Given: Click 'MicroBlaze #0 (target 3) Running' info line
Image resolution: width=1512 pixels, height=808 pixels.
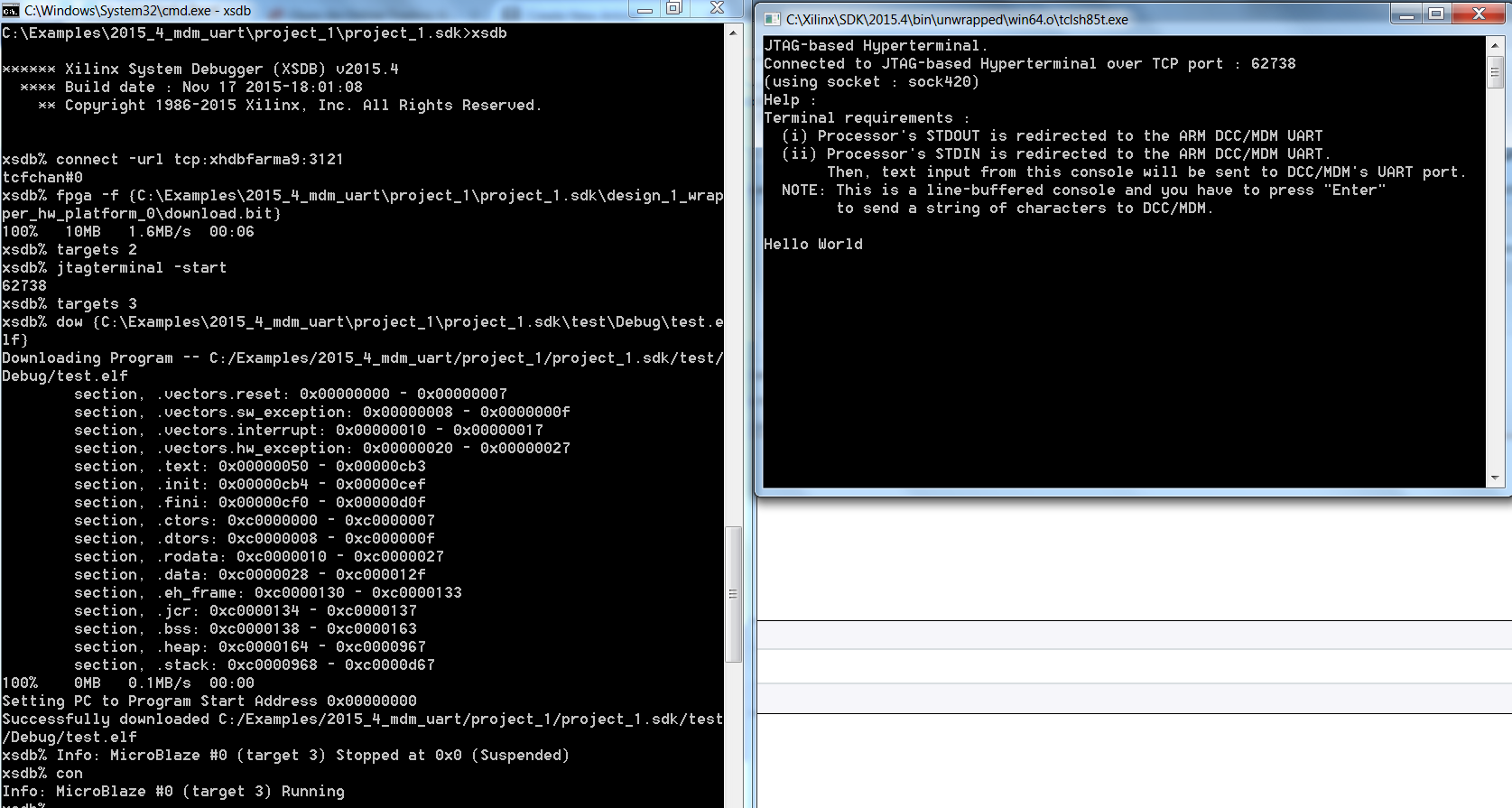Looking at the screenshot, I should [x=173, y=791].
